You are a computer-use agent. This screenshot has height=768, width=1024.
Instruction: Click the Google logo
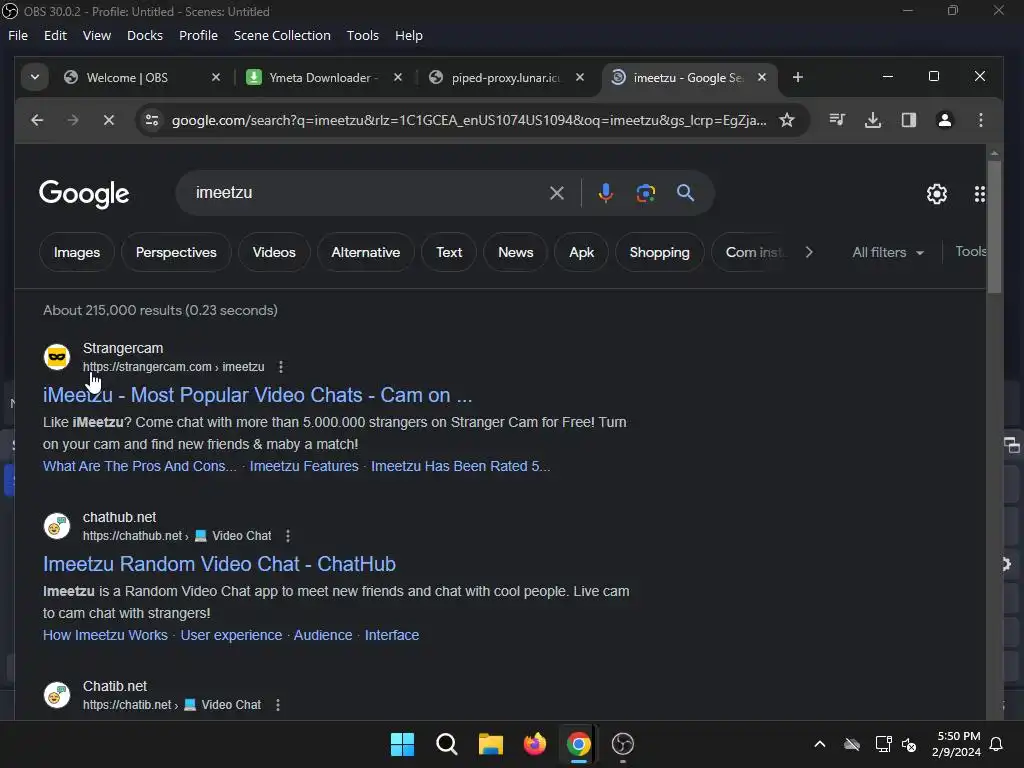coord(84,194)
